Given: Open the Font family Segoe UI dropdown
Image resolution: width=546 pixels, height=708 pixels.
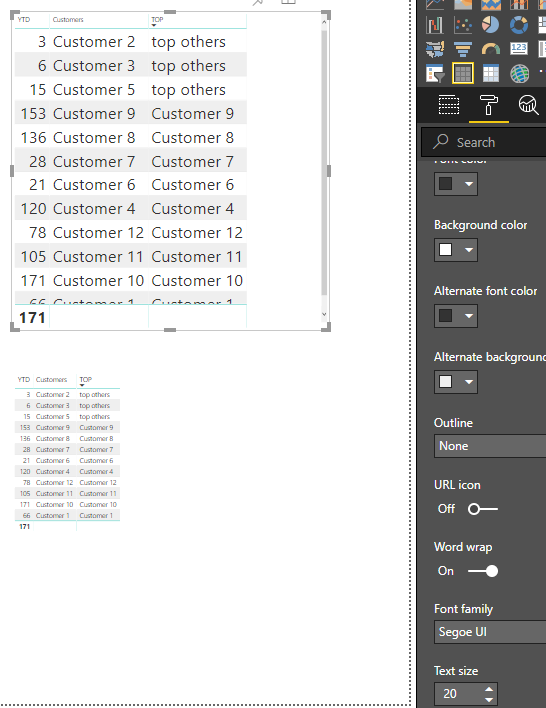Looking at the screenshot, I should tap(490, 632).
